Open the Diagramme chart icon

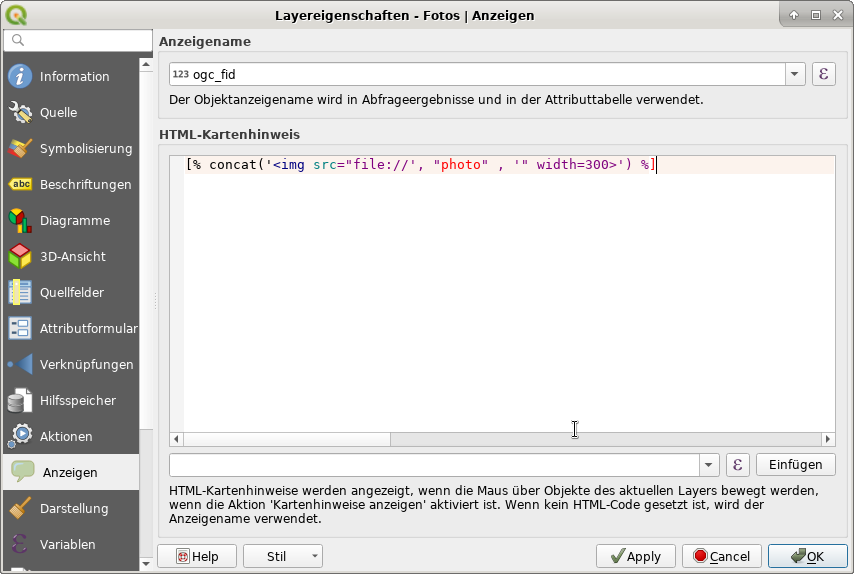coord(20,221)
